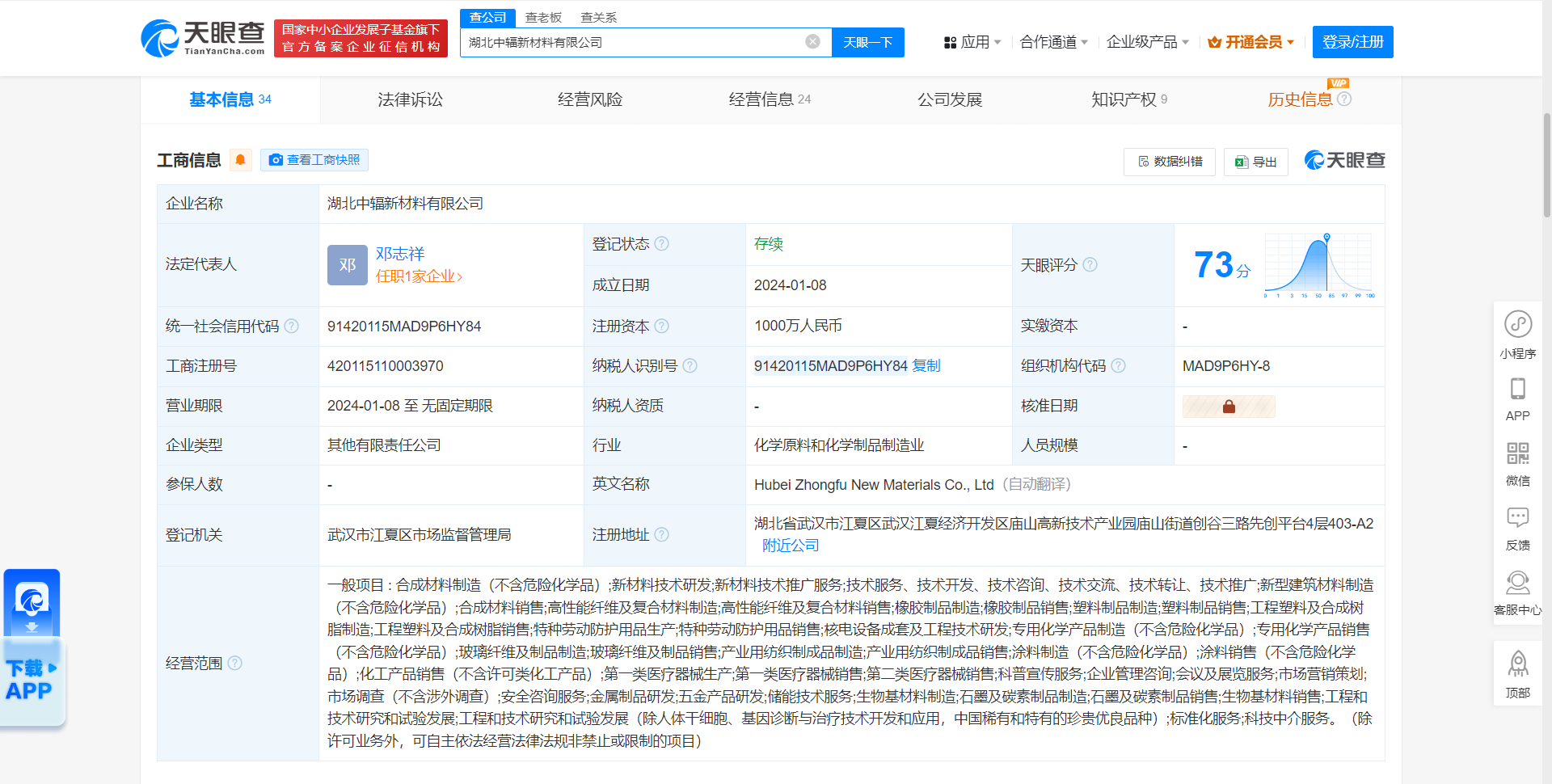Click the 武汉市江夏区市场监督管理局 cell
Image resolution: width=1552 pixels, height=784 pixels.
tap(419, 535)
